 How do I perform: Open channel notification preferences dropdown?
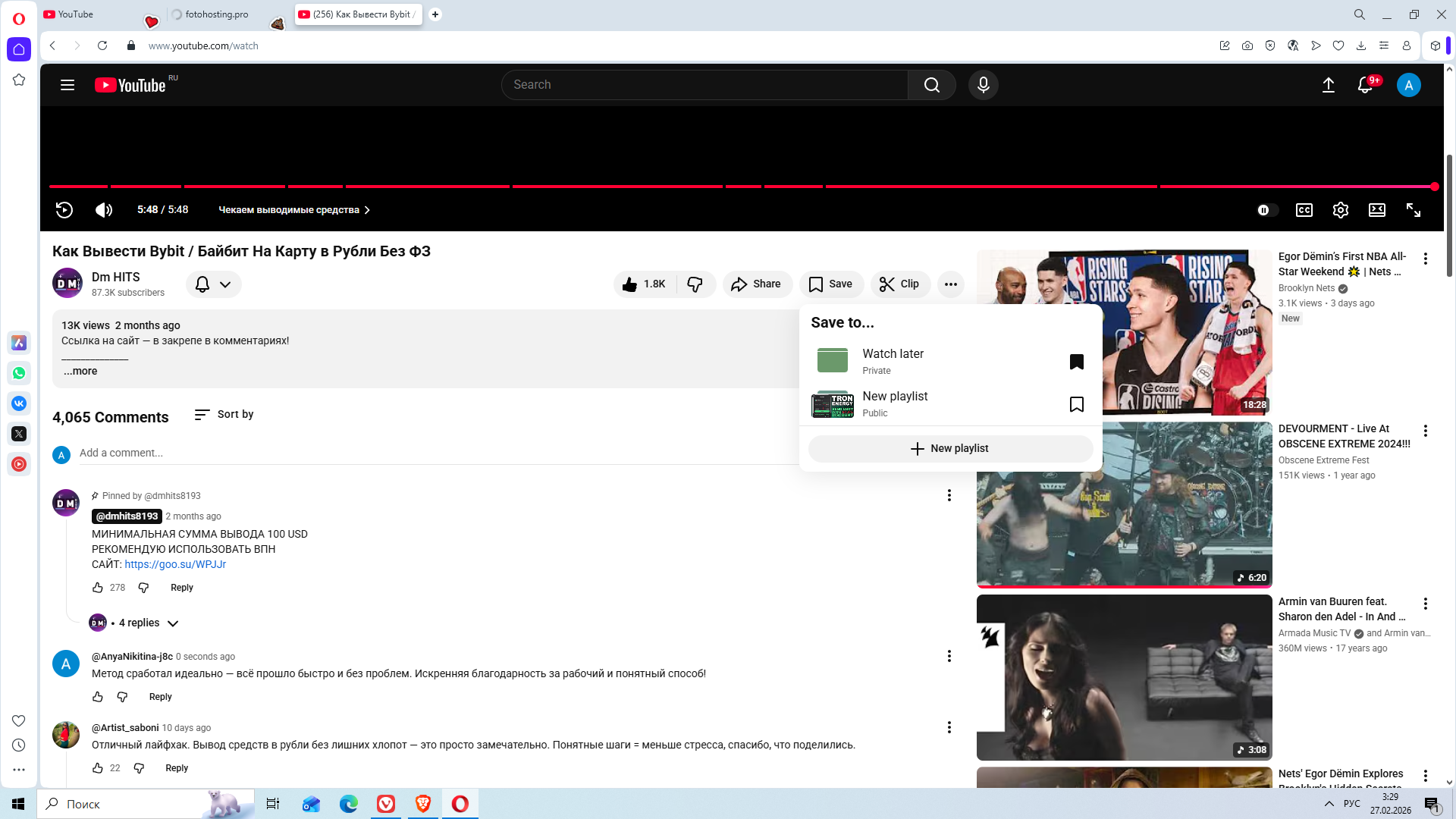coord(213,284)
